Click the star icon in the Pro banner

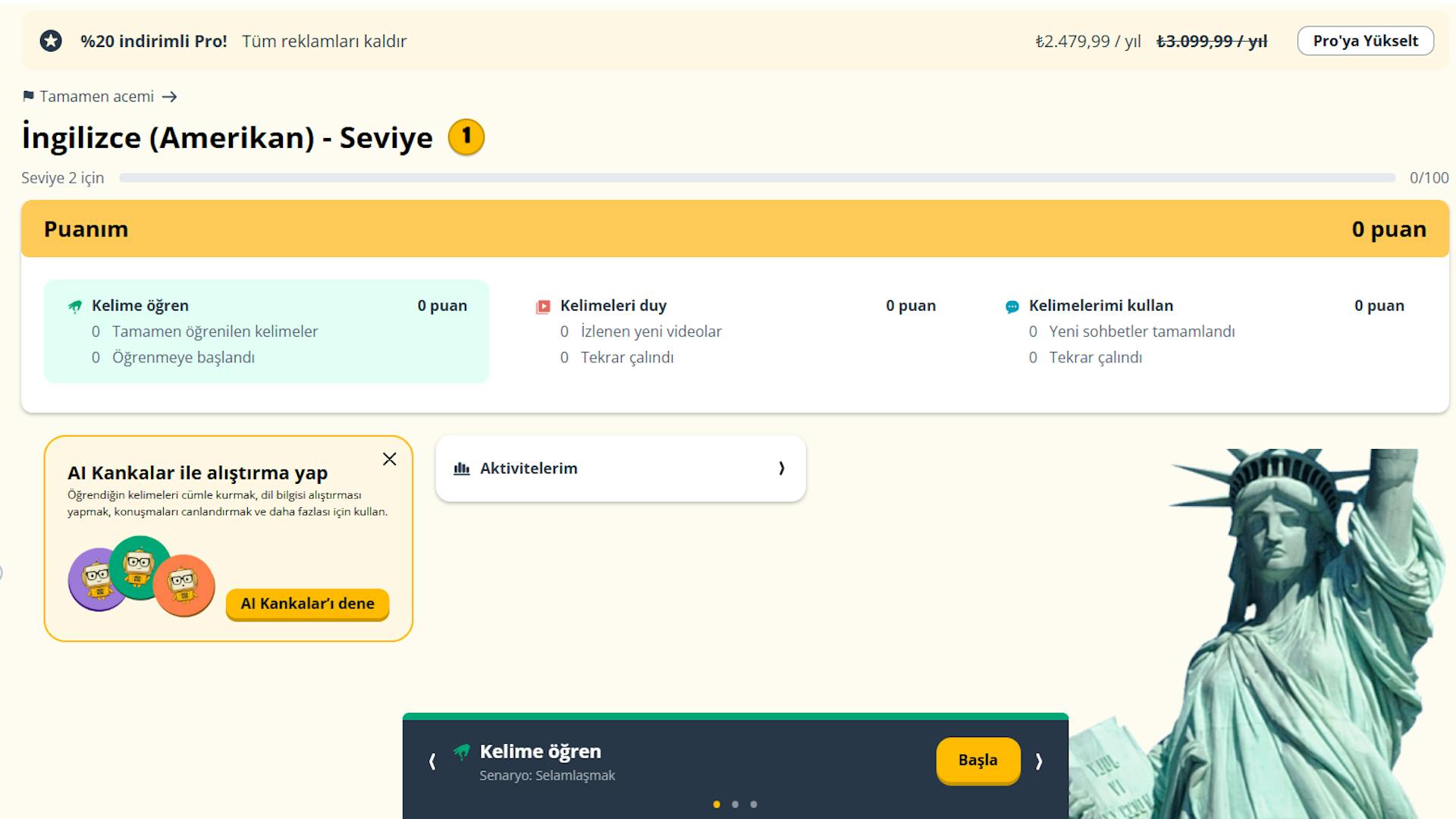49,41
